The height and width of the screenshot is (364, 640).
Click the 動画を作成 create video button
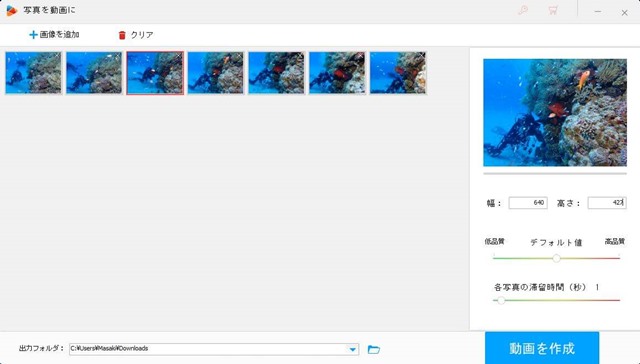click(x=542, y=348)
